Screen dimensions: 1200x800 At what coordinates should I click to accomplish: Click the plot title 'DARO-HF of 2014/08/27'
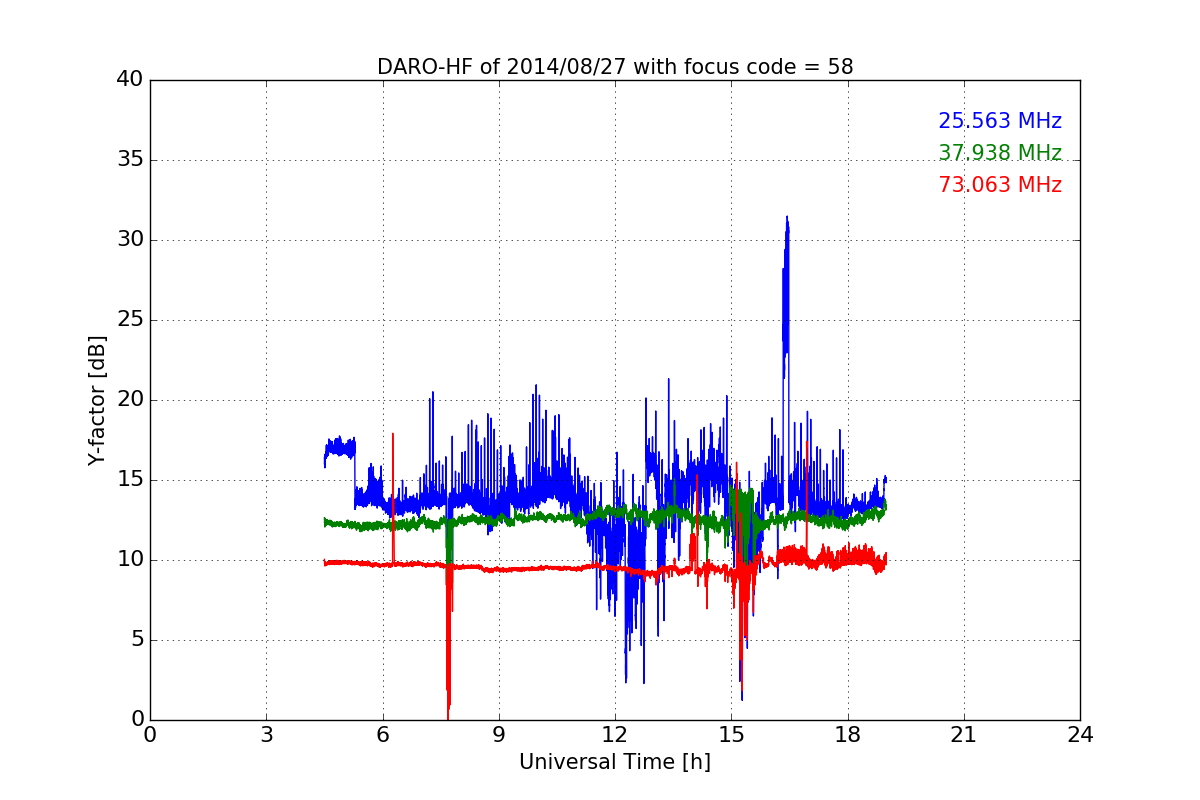615,67
